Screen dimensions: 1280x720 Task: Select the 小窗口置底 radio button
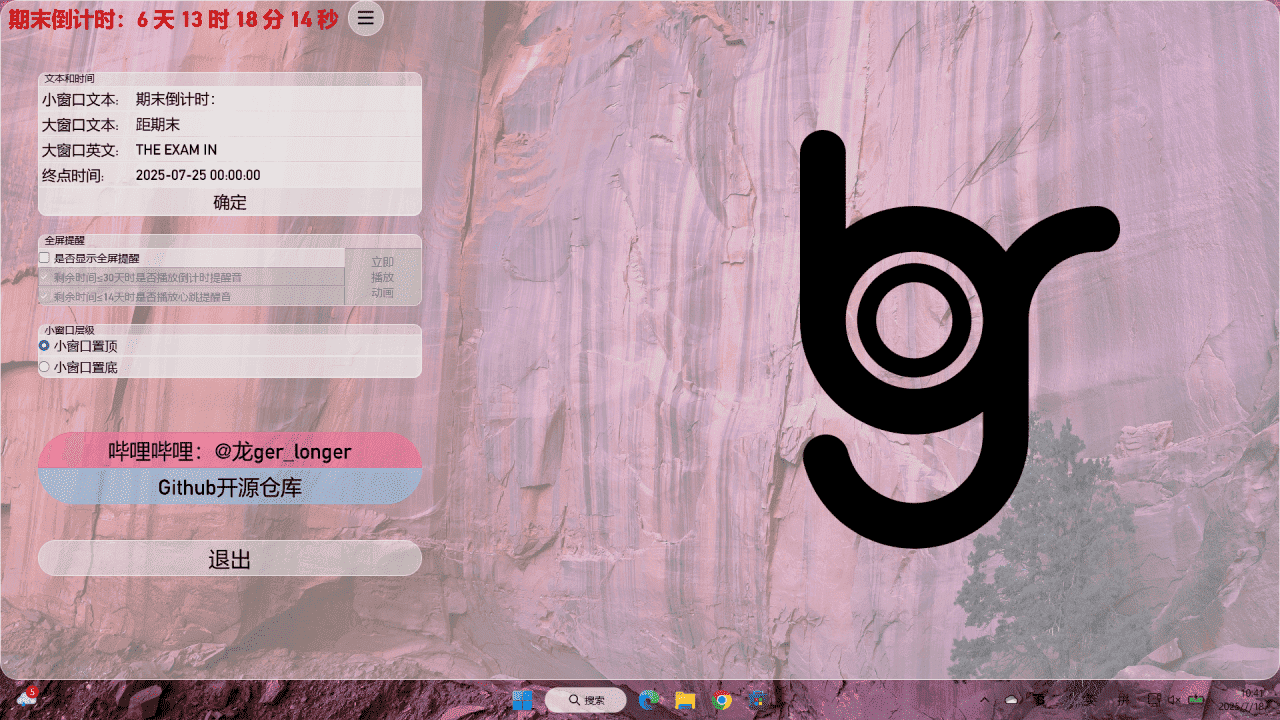click(x=44, y=367)
